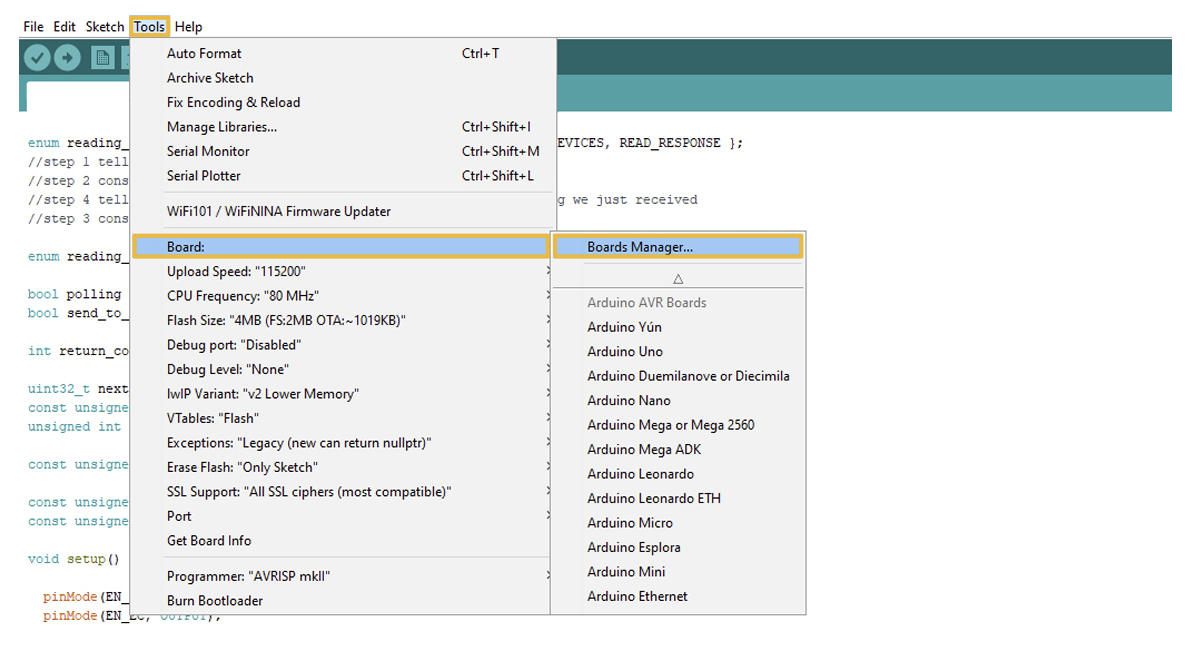Click "READ_RESPONSE" in the code editor
The image size is (1186, 652).
(x=669, y=143)
